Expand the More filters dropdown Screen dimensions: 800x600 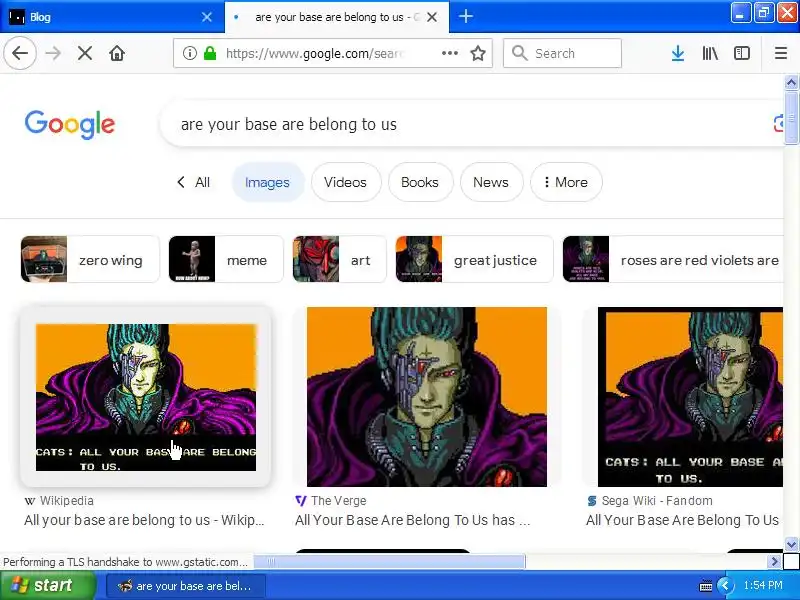pos(566,182)
